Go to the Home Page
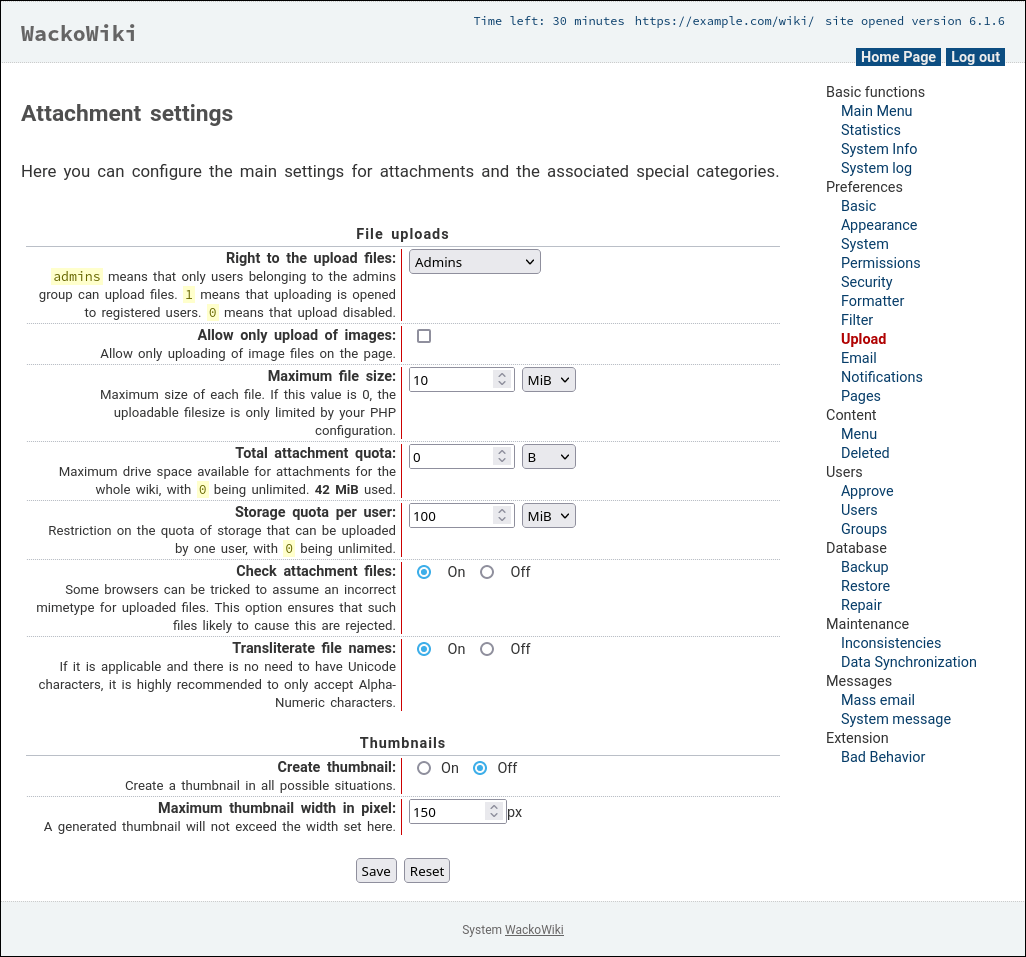 (x=898, y=57)
